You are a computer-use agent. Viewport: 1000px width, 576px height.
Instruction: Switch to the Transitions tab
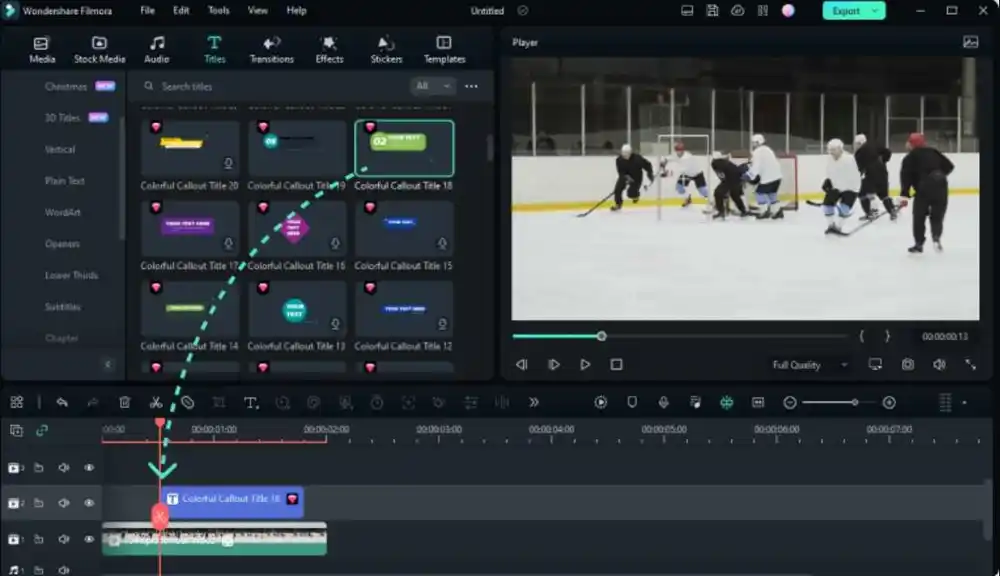click(273, 48)
